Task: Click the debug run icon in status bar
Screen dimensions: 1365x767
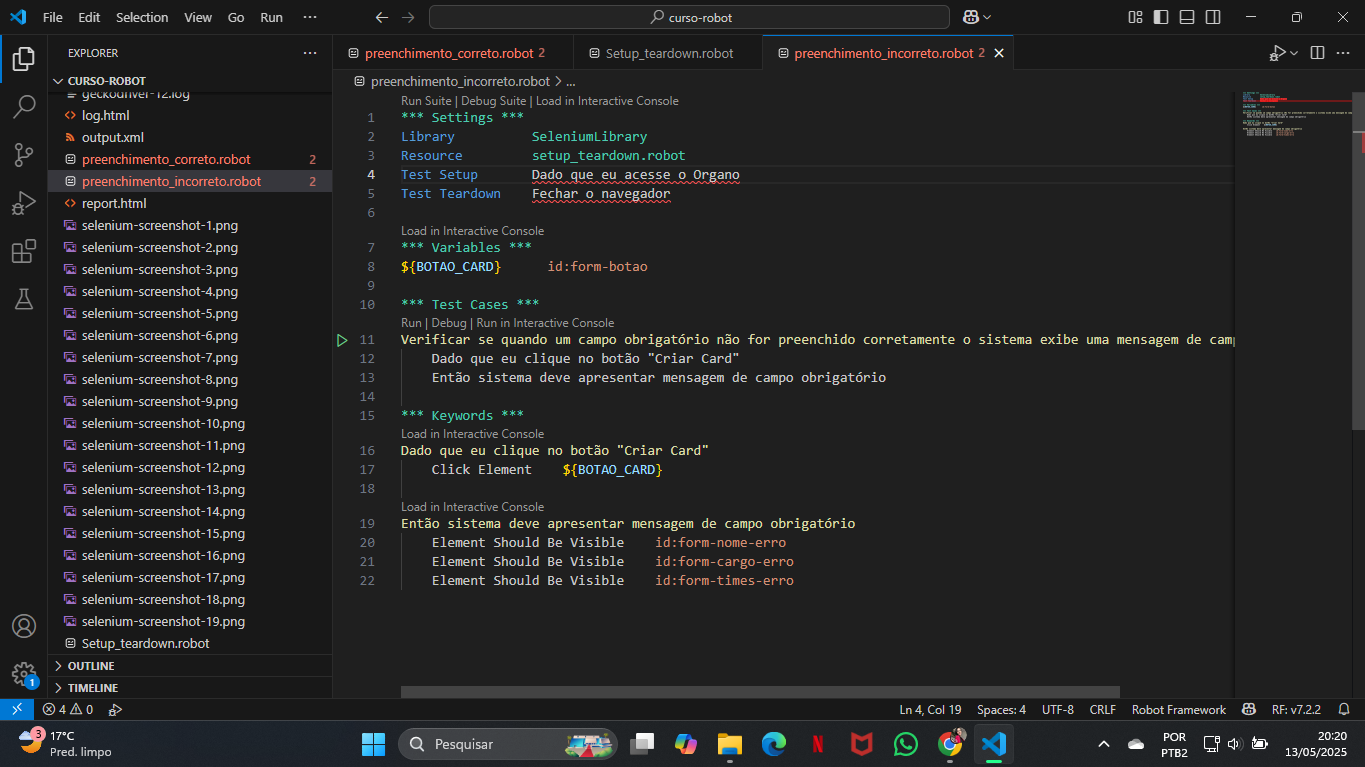Action: (x=115, y=709)
